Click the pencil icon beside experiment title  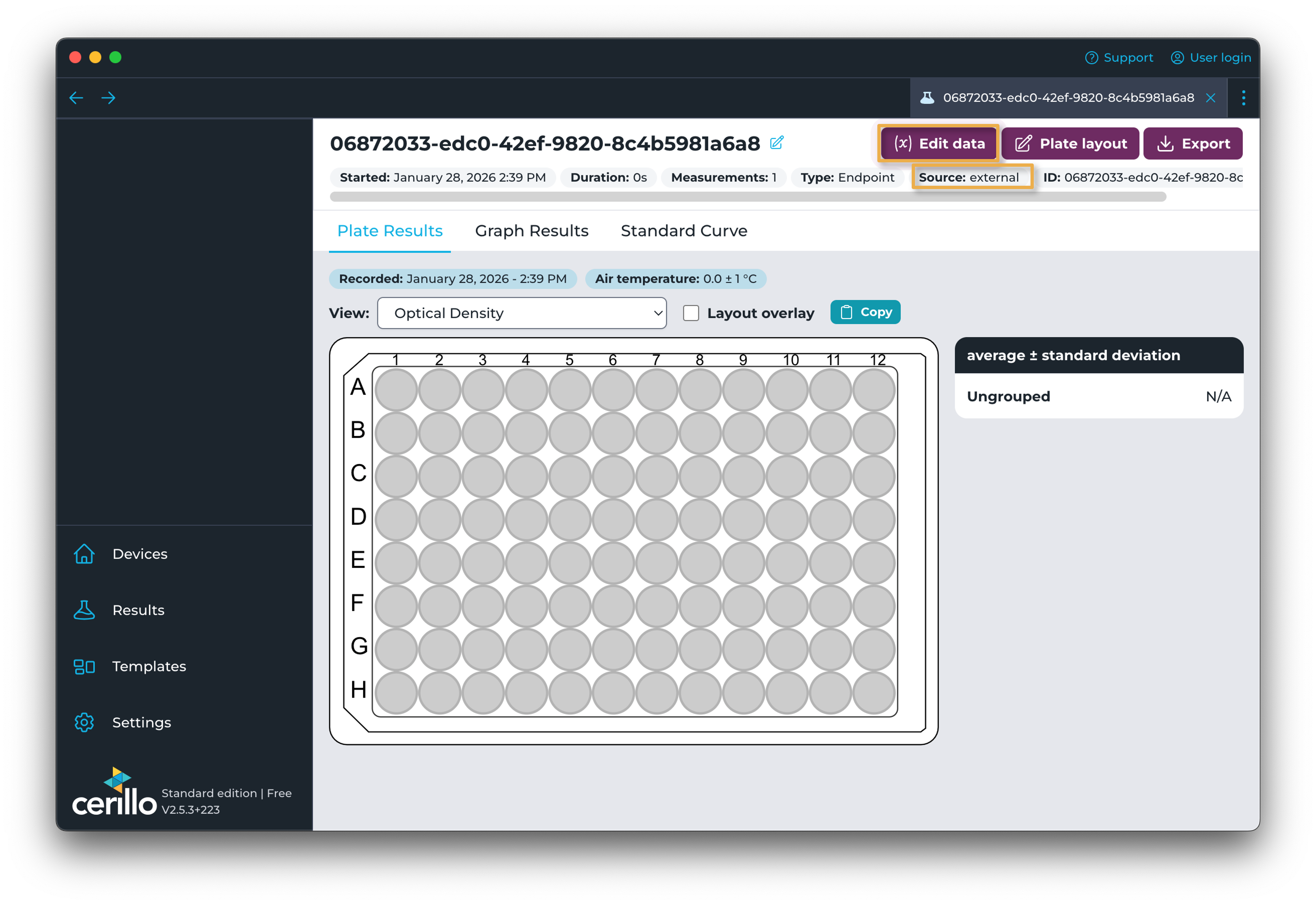(776, 143)
